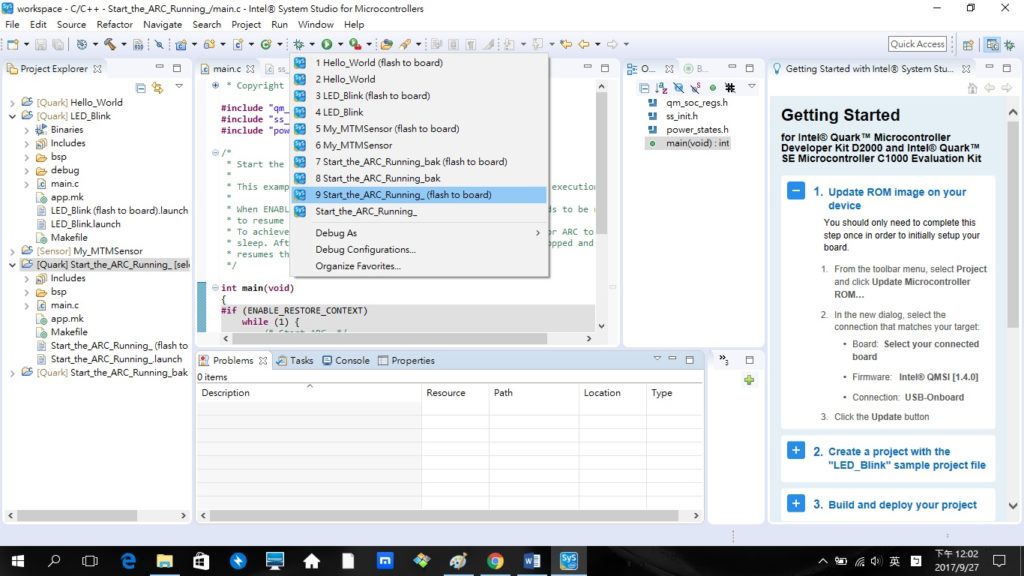Click the yellow Back navigation arrow

click(584, 44)
